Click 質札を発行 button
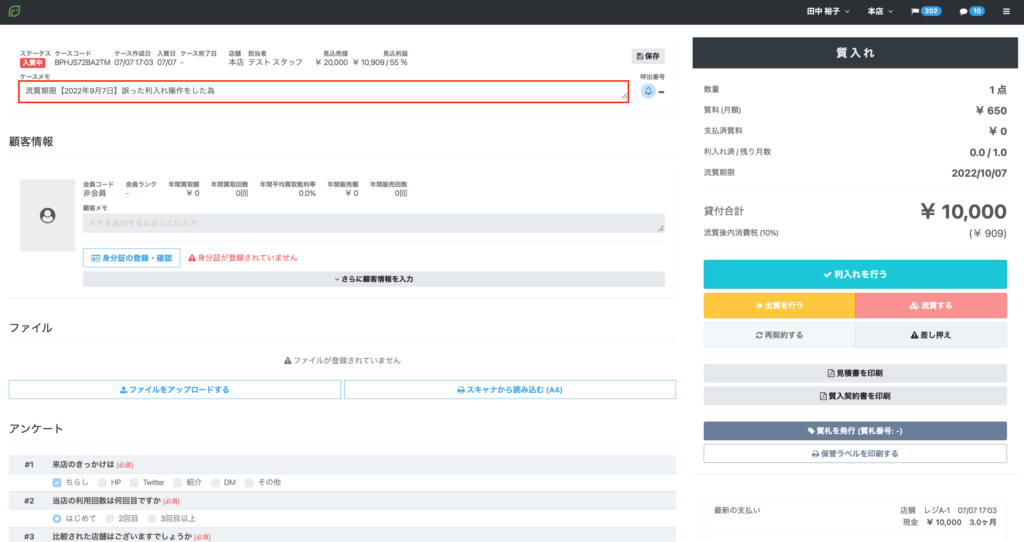 point(855,431)
